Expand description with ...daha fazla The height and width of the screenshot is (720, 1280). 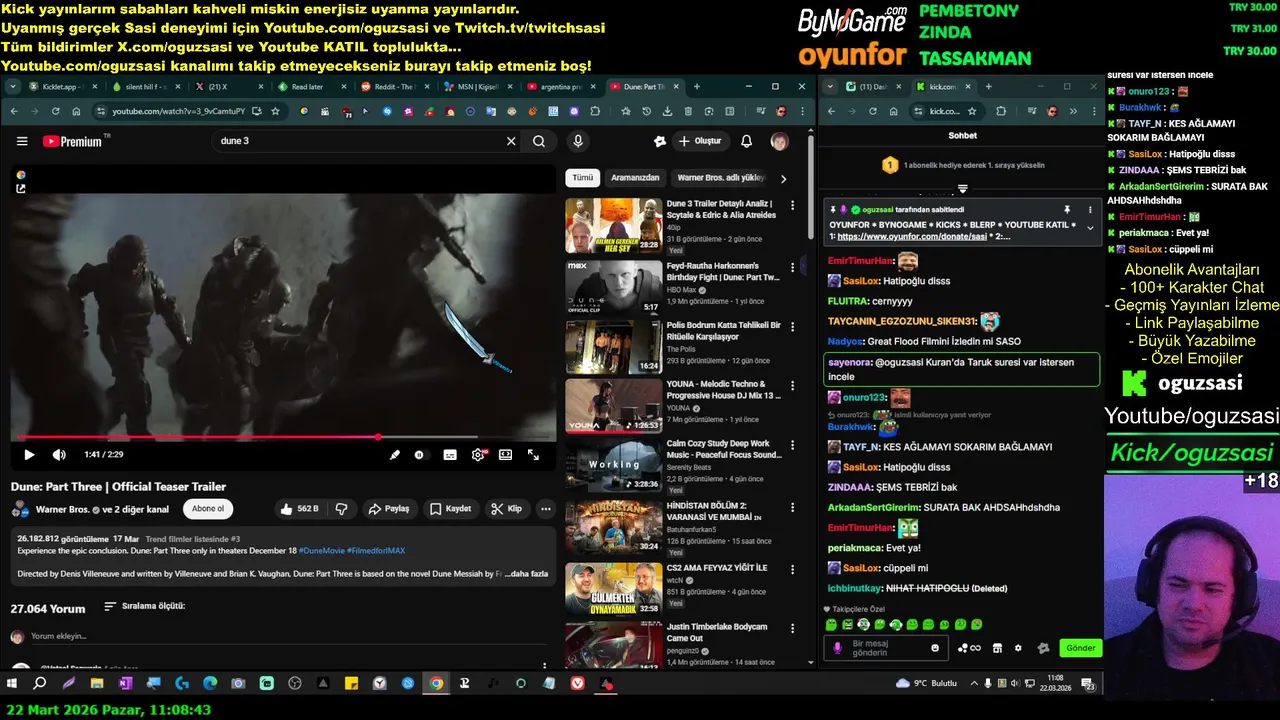click(x=527, y=574)
